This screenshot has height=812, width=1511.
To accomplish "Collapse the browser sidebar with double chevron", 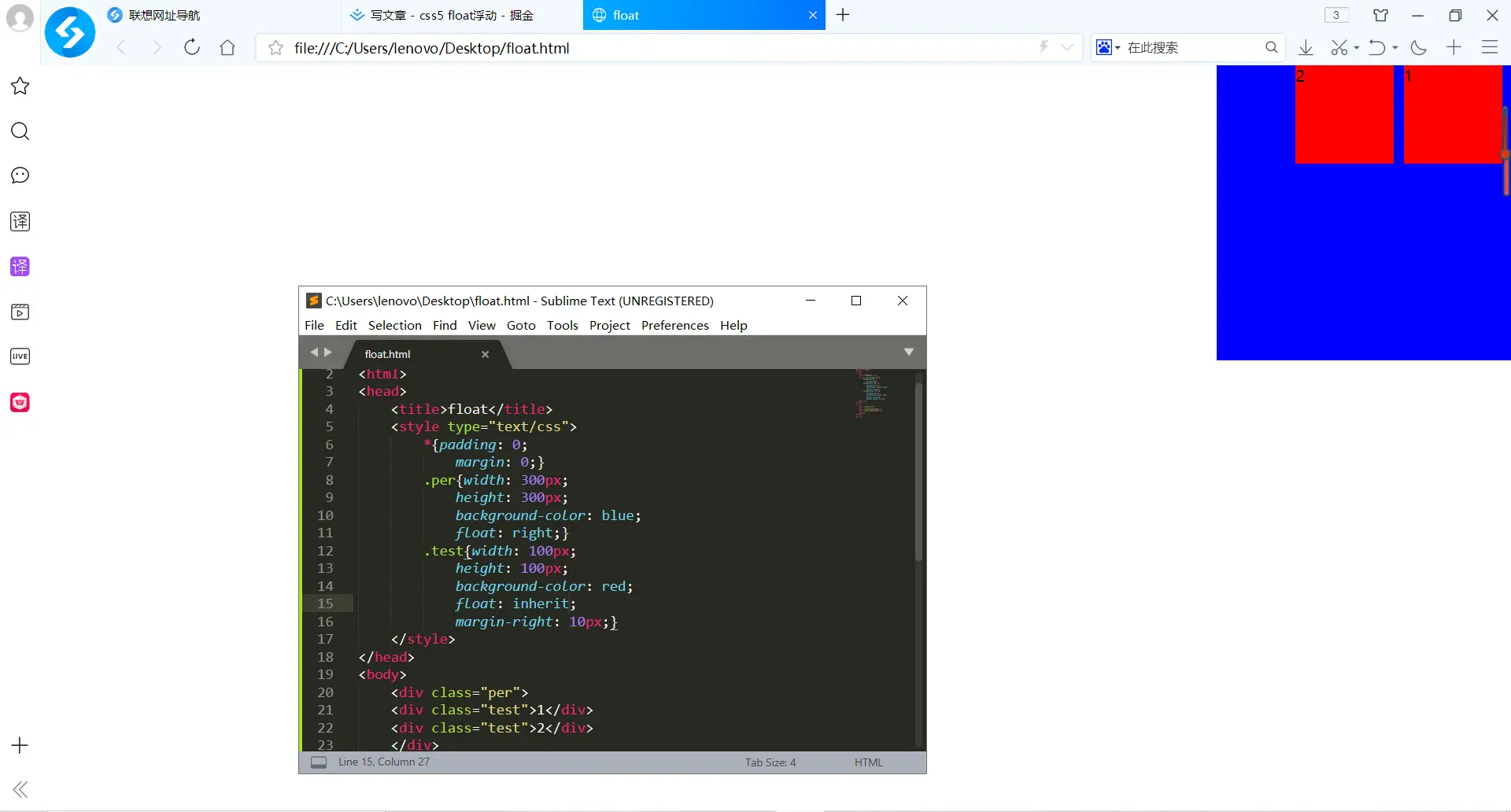I will 20,789.
